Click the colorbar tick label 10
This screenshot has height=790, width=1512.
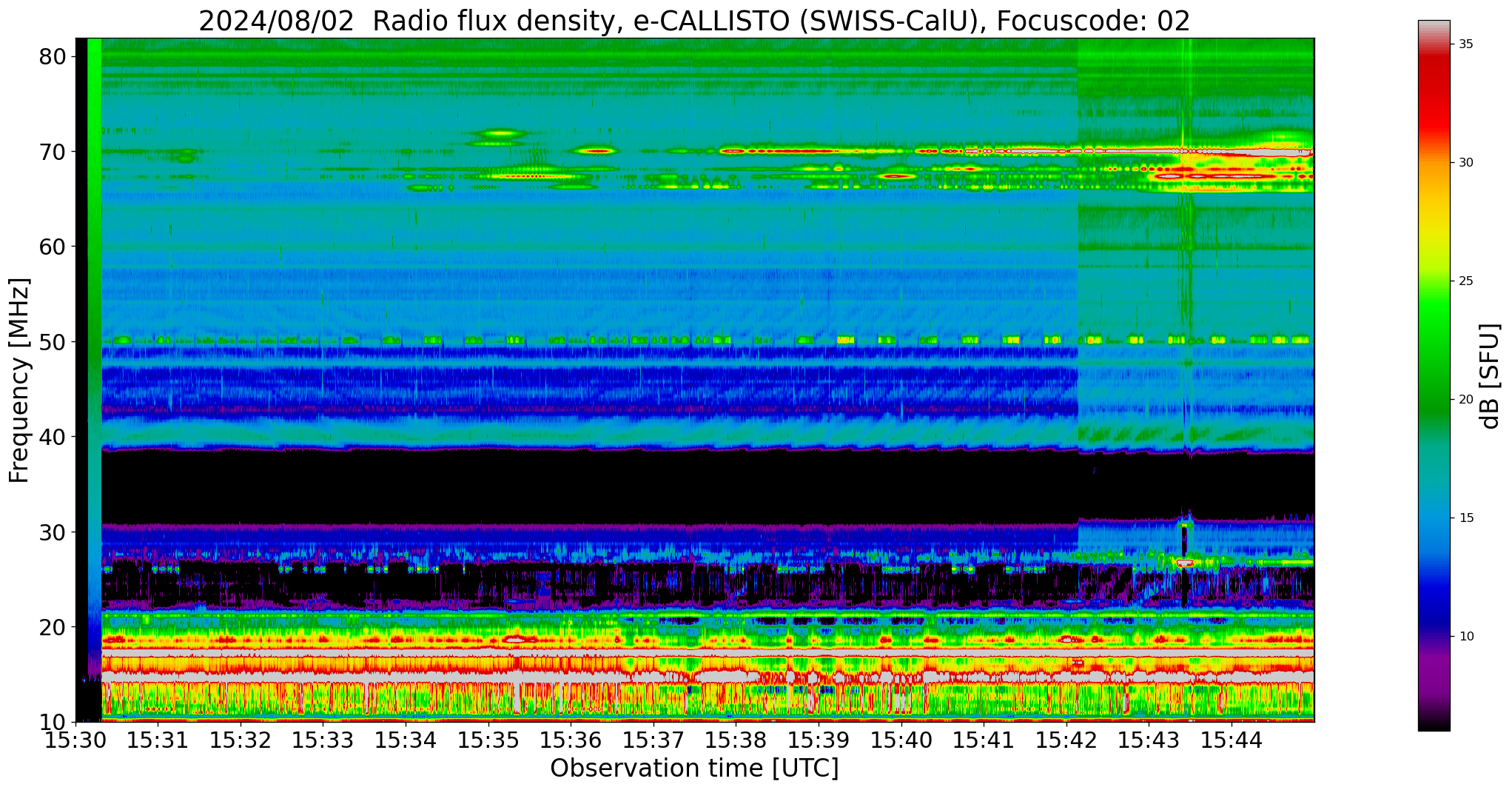(x=1465, y=637)
